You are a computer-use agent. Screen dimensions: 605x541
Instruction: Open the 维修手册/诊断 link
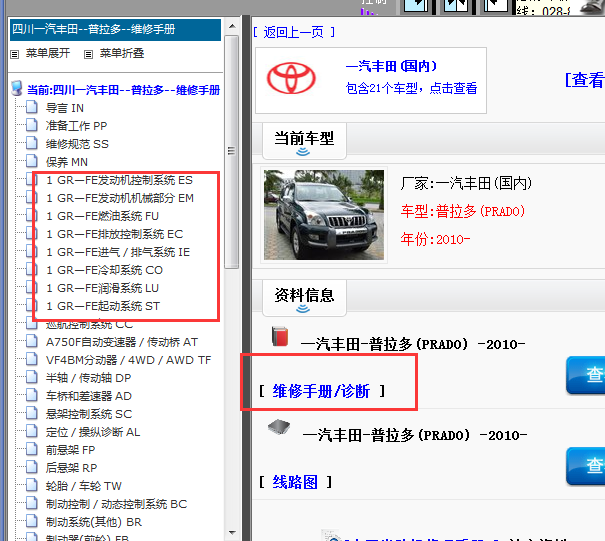(321, 391)
